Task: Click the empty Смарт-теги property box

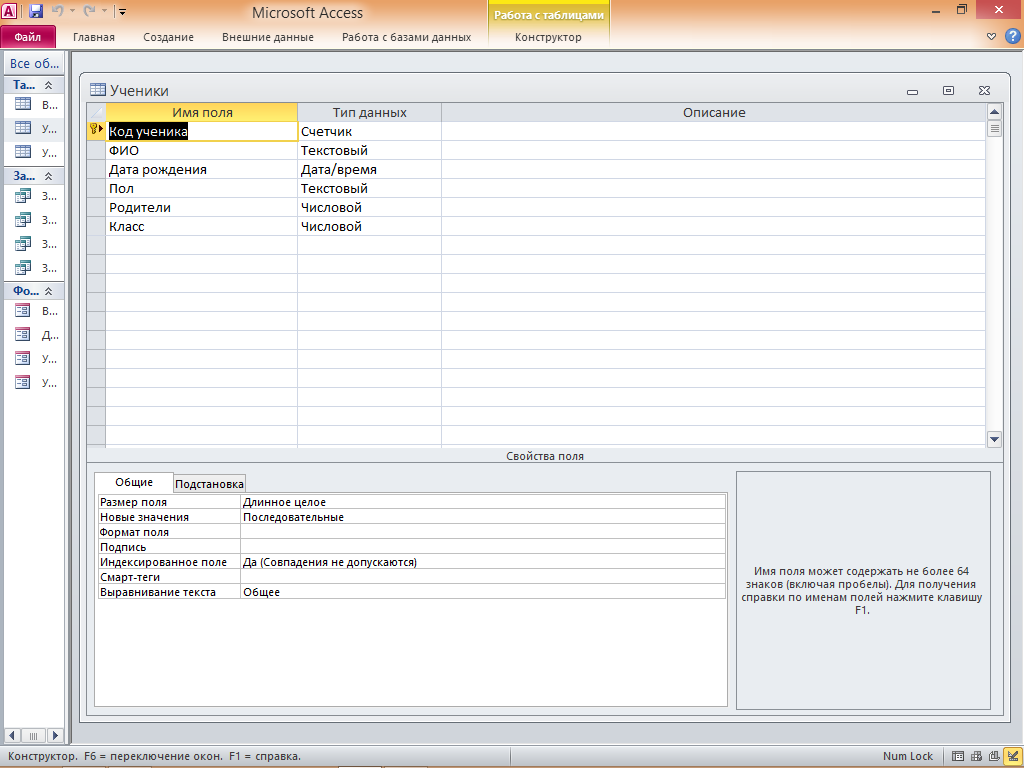Action: point(483,577)
